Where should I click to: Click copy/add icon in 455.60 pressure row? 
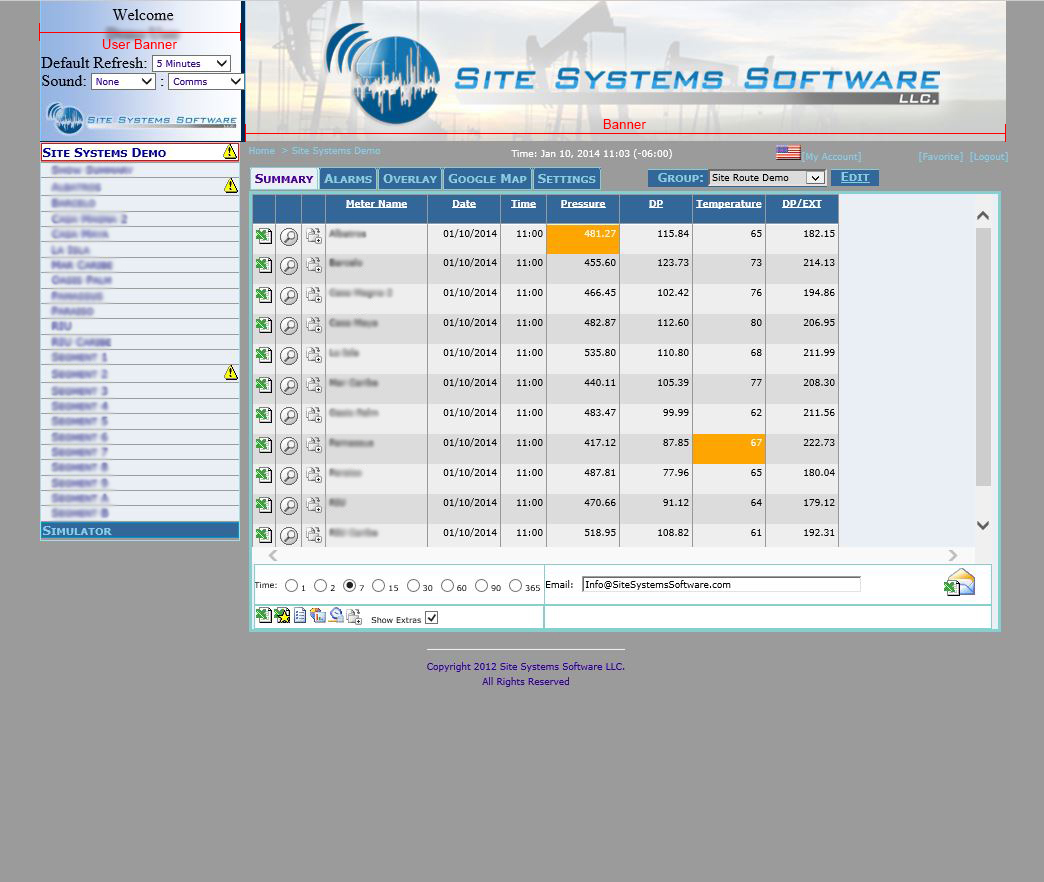click(x=314, y=265)
